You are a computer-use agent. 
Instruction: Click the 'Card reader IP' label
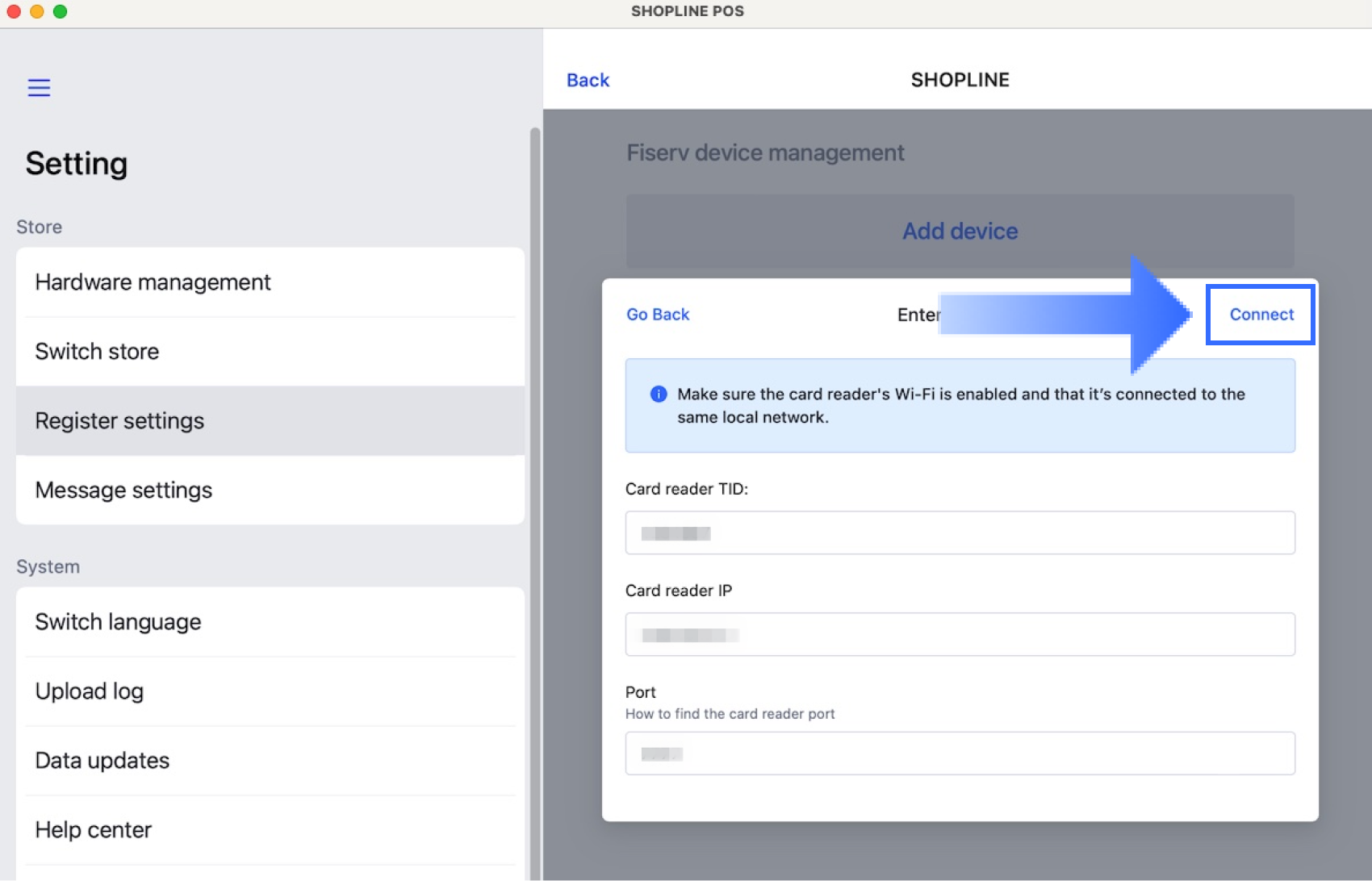tap(679, 591)
